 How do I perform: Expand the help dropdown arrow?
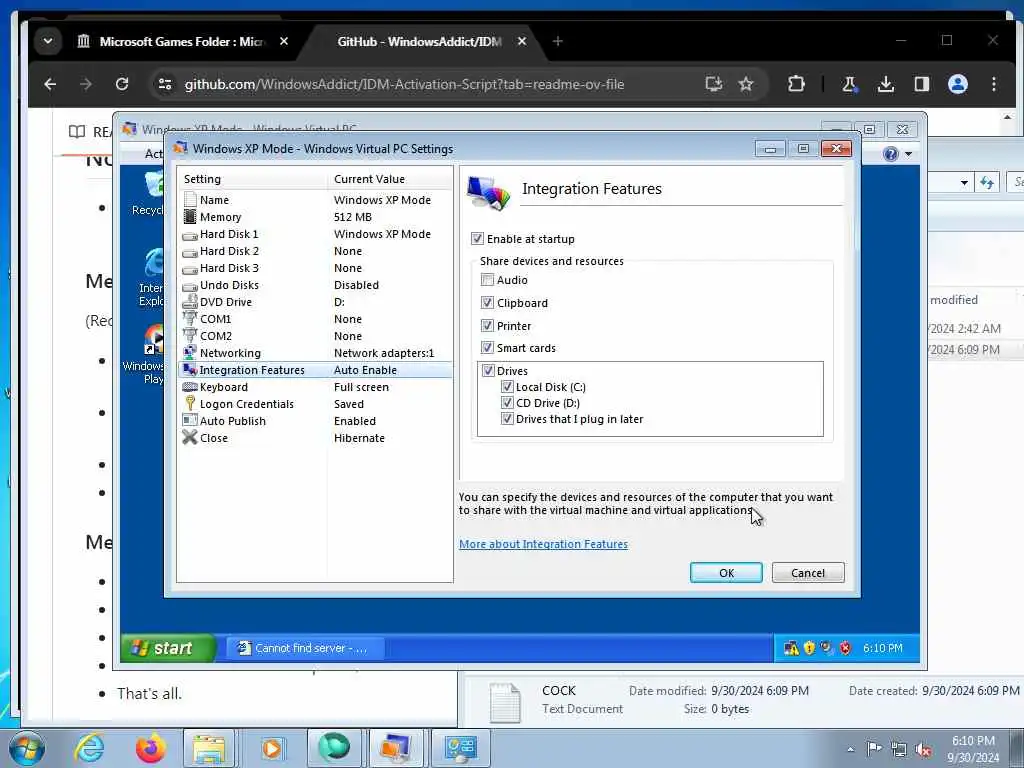click(908, 155)
